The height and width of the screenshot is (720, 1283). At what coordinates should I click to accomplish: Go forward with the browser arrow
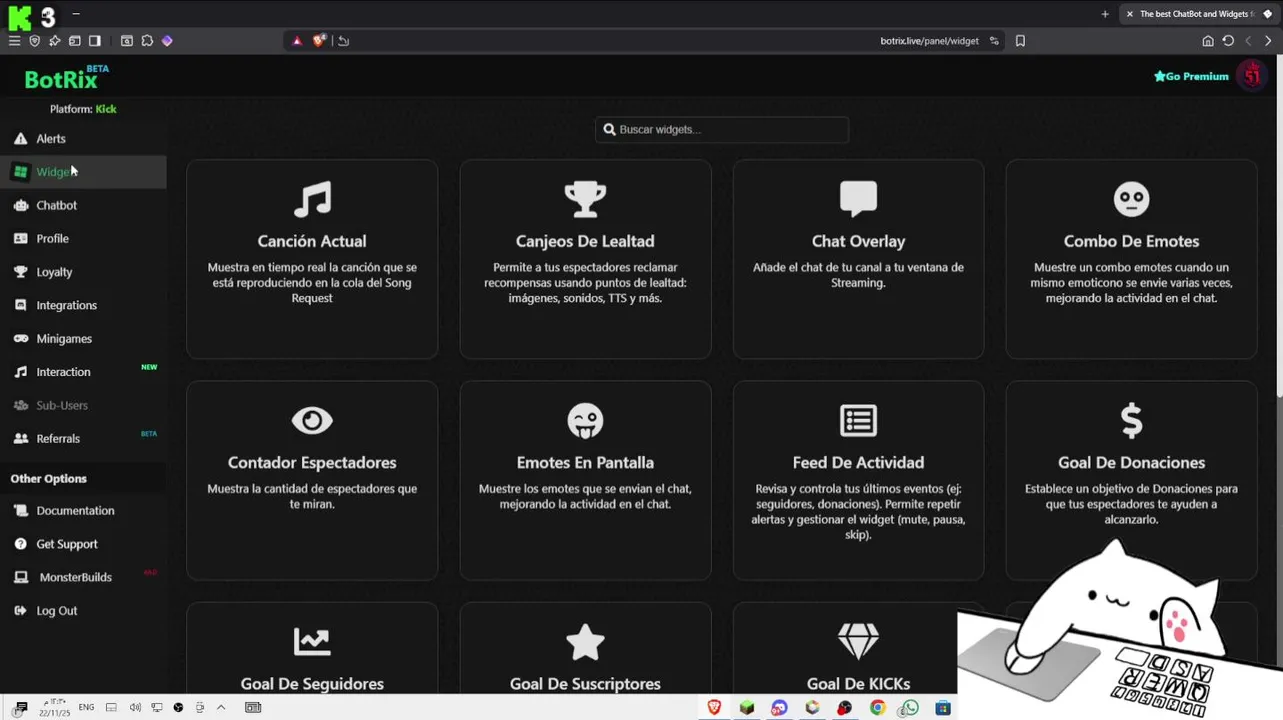click(1268, 41)
